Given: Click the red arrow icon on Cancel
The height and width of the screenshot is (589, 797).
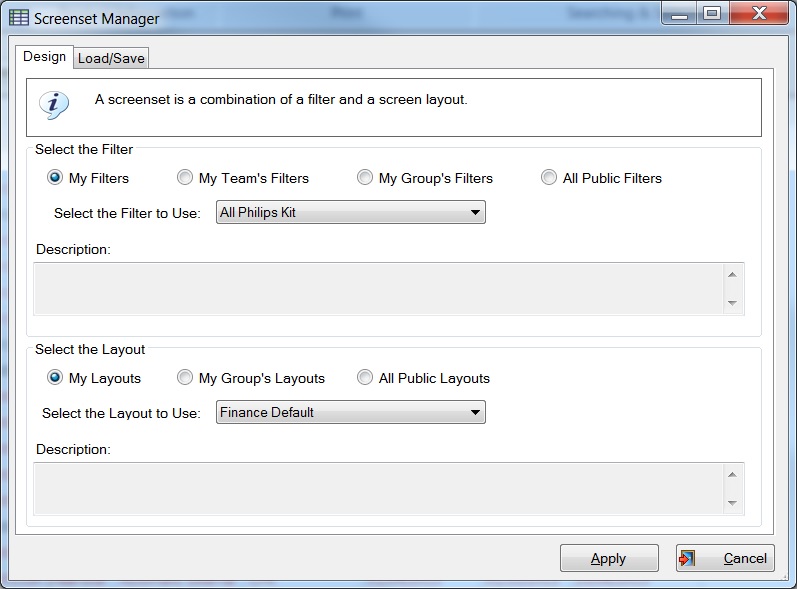Looking at the screenshot, I should pyautogui.click(x=687, y=558).
